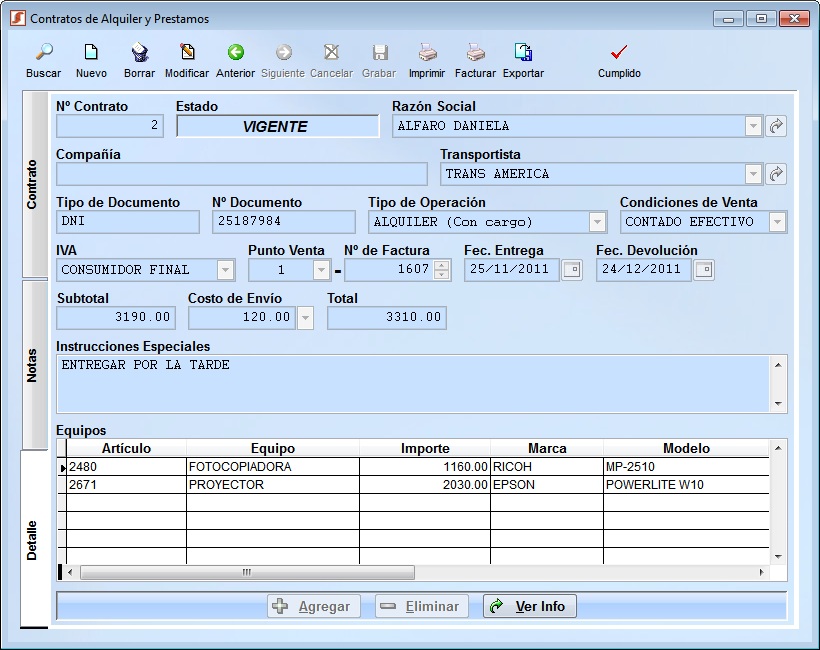Switch to the Notas side tab
Image resolution: width=820 pixels, height=650 pixels.
(33, 365)
